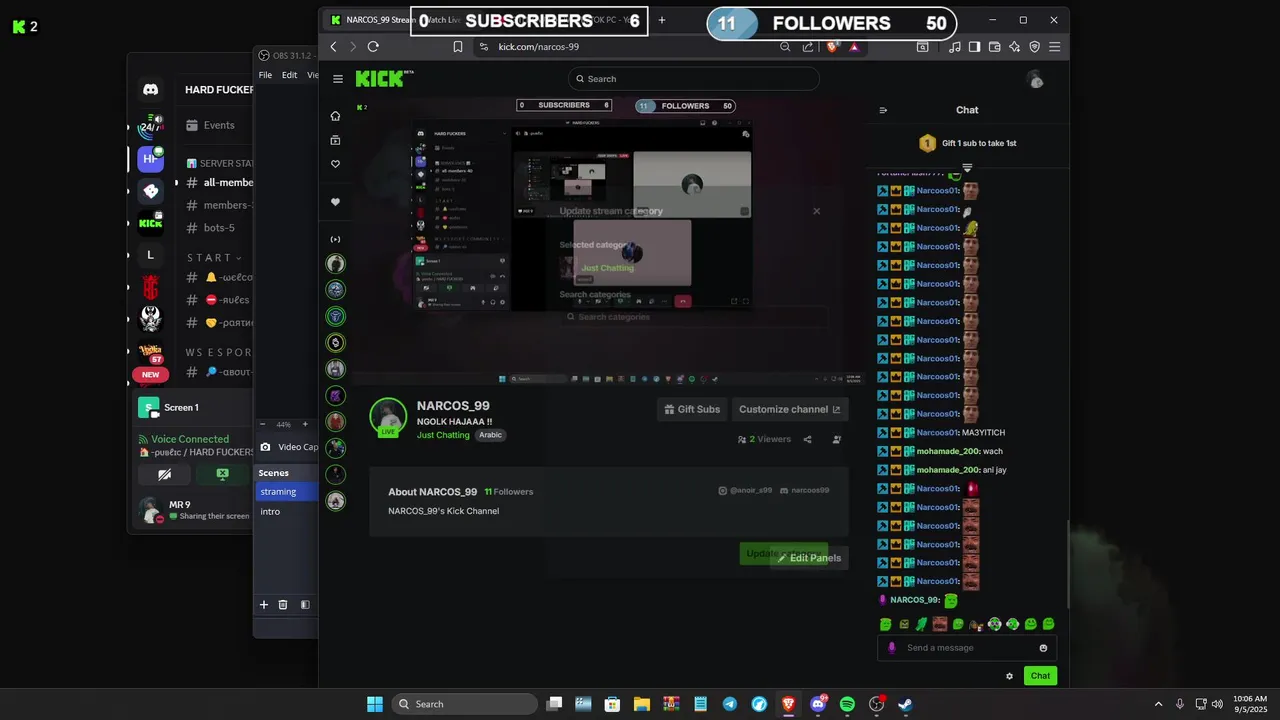Select the KICK server in Discord sidebar
This screenshot has height=720, width=1280.
point(150,222)
